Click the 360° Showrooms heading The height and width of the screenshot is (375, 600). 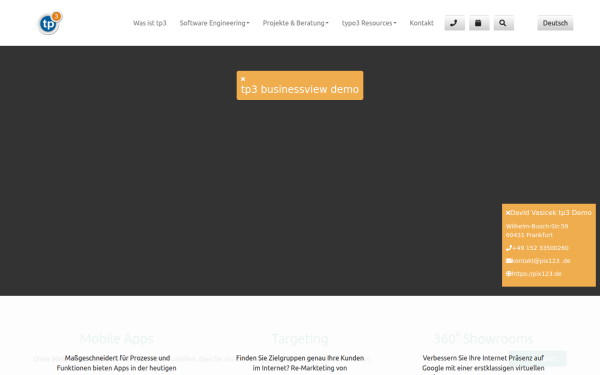483,339
